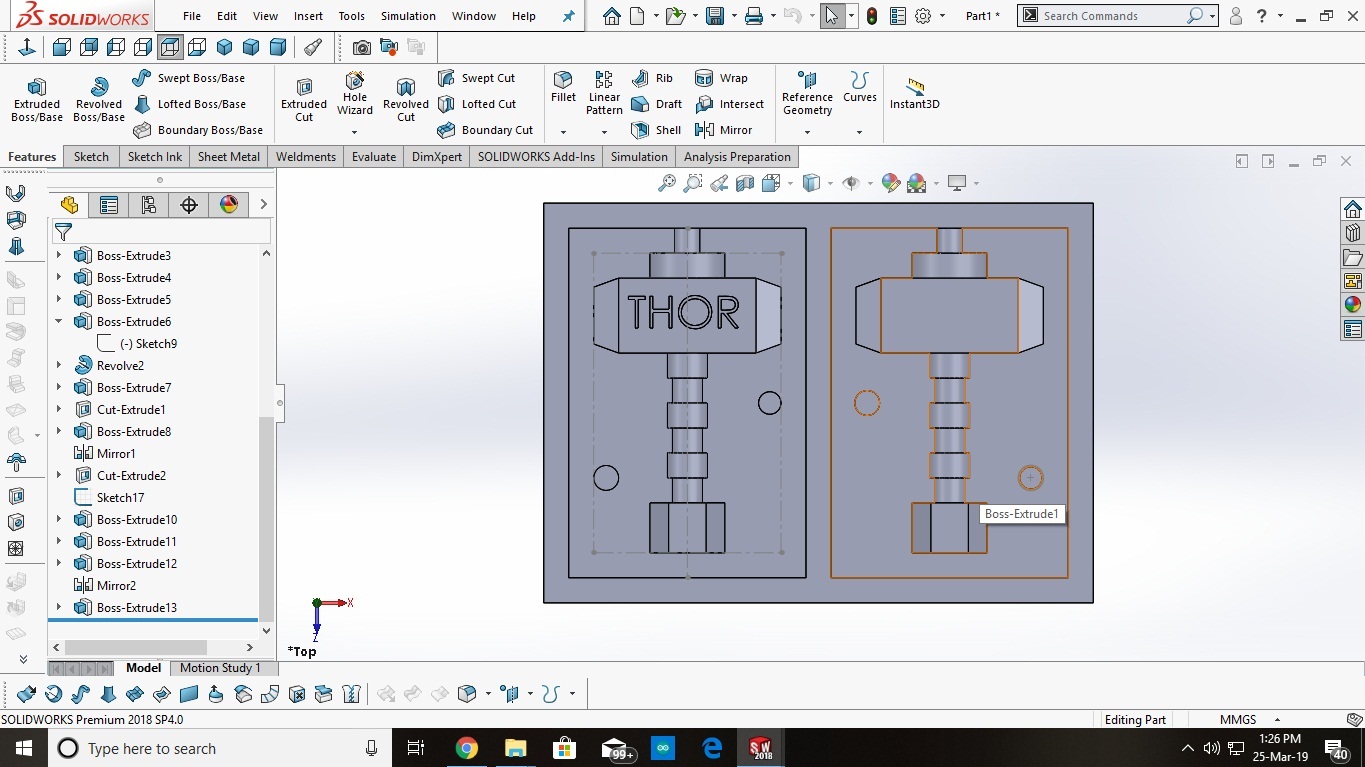Click the Zoom to Fit icon
The height and width of the screenshot is (767, 1365).
667,183
